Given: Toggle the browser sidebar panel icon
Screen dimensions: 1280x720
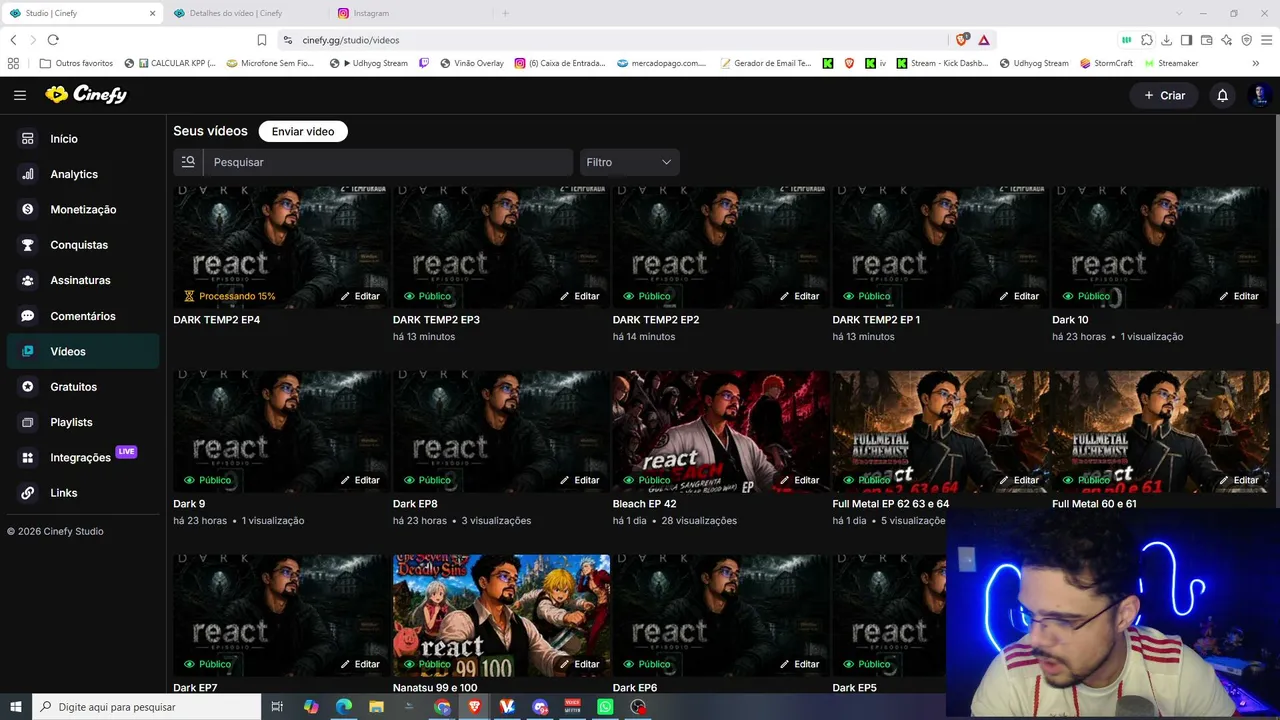Looking at the screenshot, I should pos(1186,40).
